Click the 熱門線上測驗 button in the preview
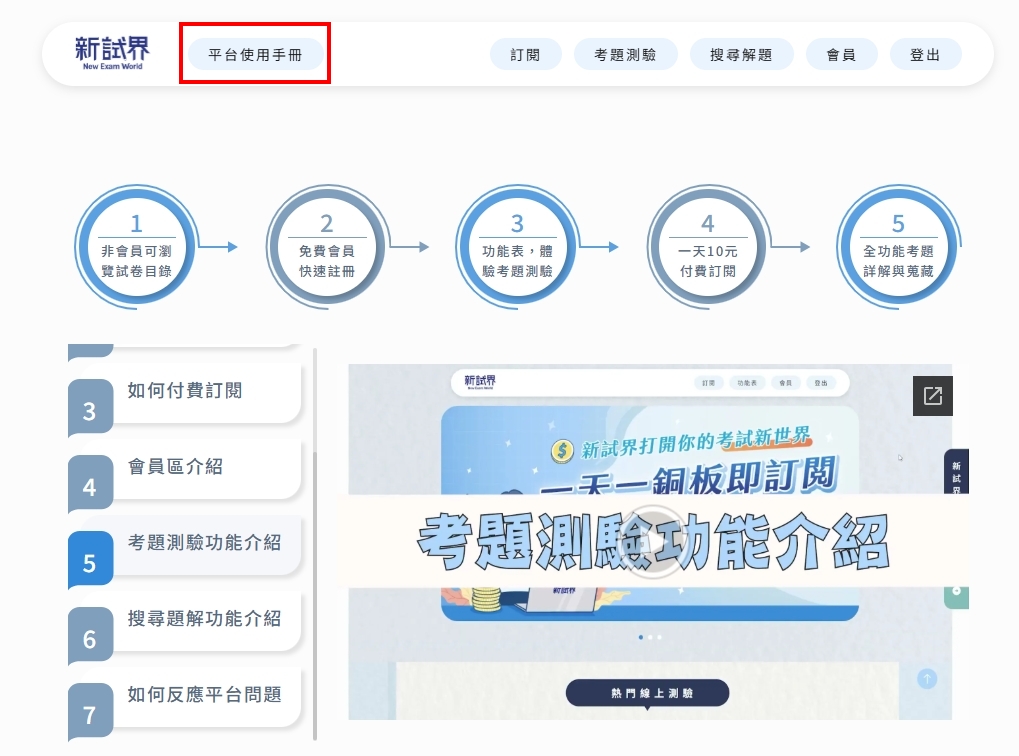 click(647, 692)
